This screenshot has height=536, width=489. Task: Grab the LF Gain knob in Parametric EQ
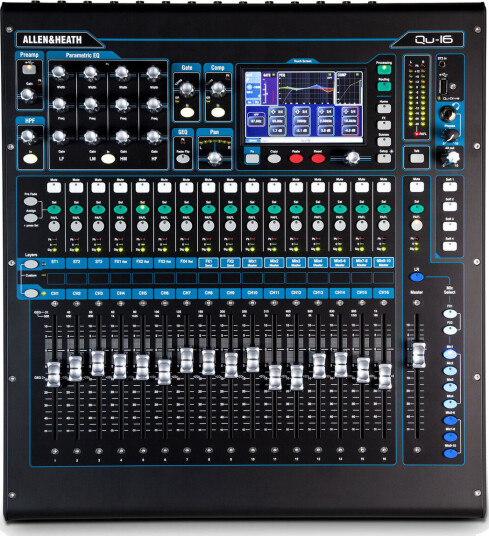pyautogui.click(x=59, y=137)
